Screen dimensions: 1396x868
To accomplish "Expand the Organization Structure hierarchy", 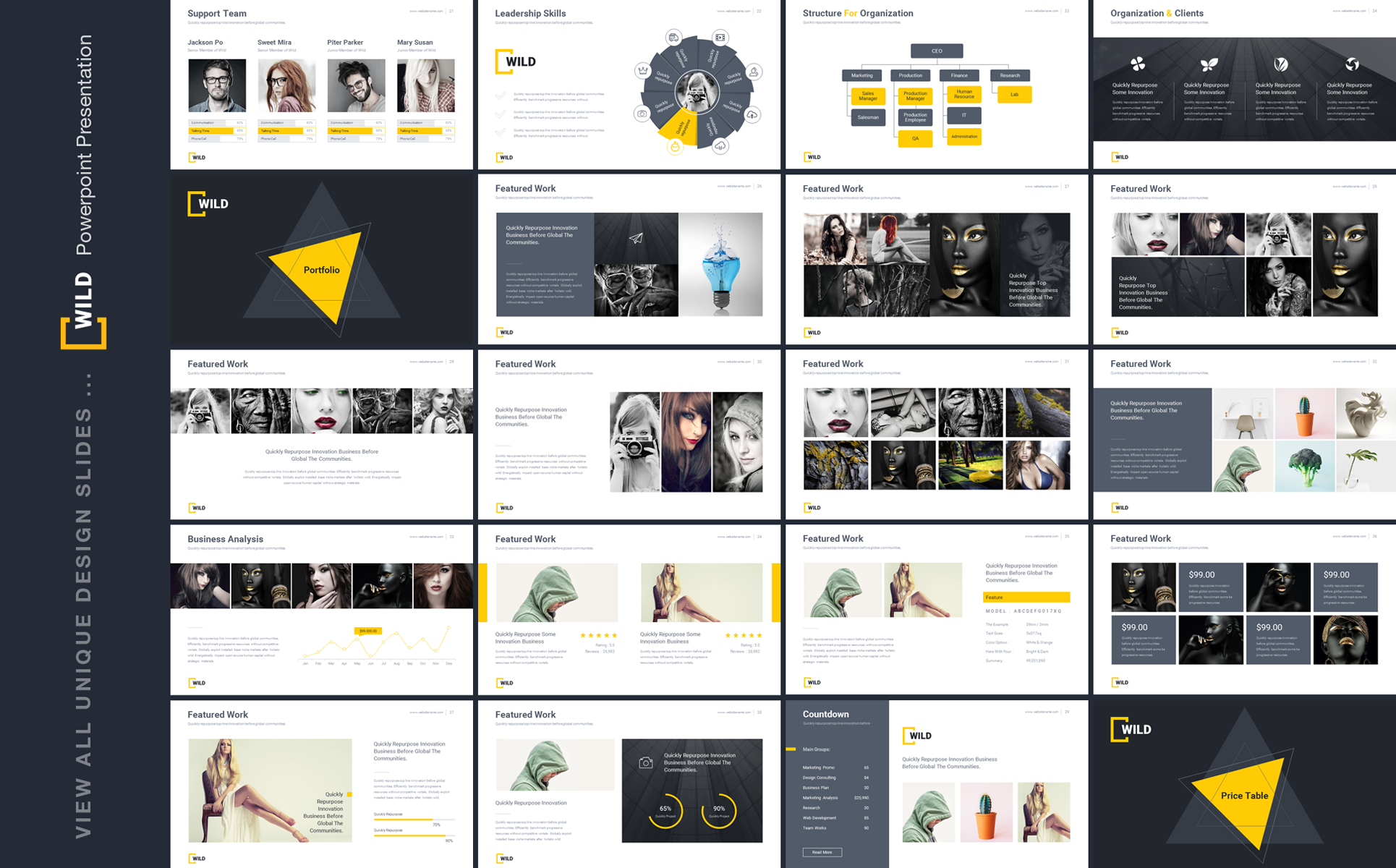I will tap(937, 51).
